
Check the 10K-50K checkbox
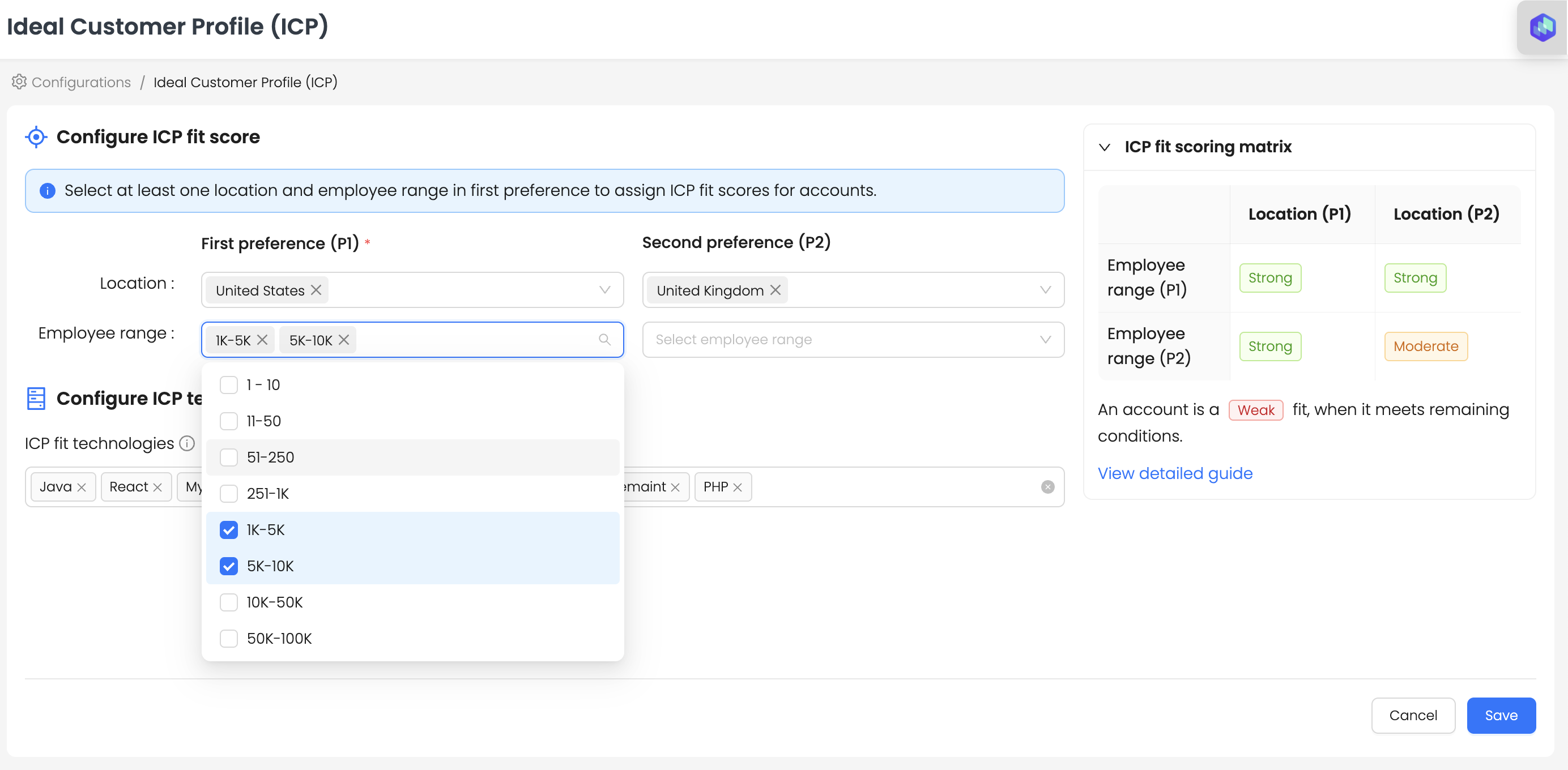pos(229,602)
